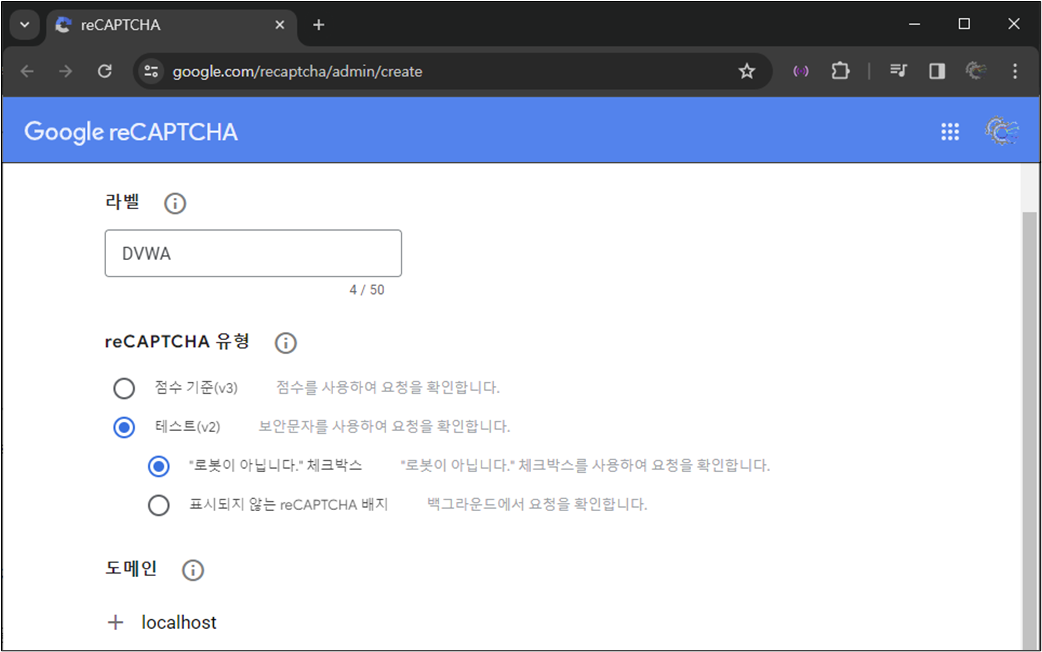
Task: Select "로봇이 아닙니다." 체크박스 radio option
Action: pyautogui.click(x=158, y=466)
